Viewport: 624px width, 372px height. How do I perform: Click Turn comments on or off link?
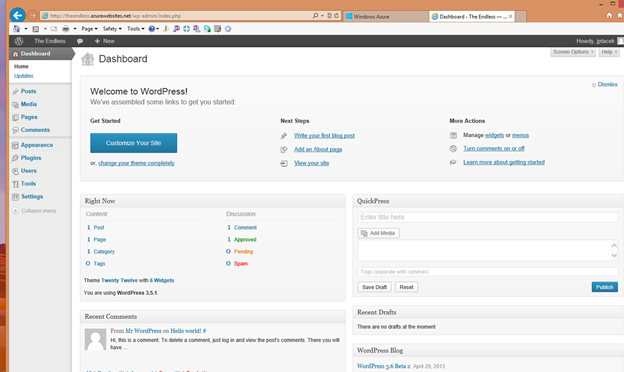pyautogui.click(x=493, y=148)
